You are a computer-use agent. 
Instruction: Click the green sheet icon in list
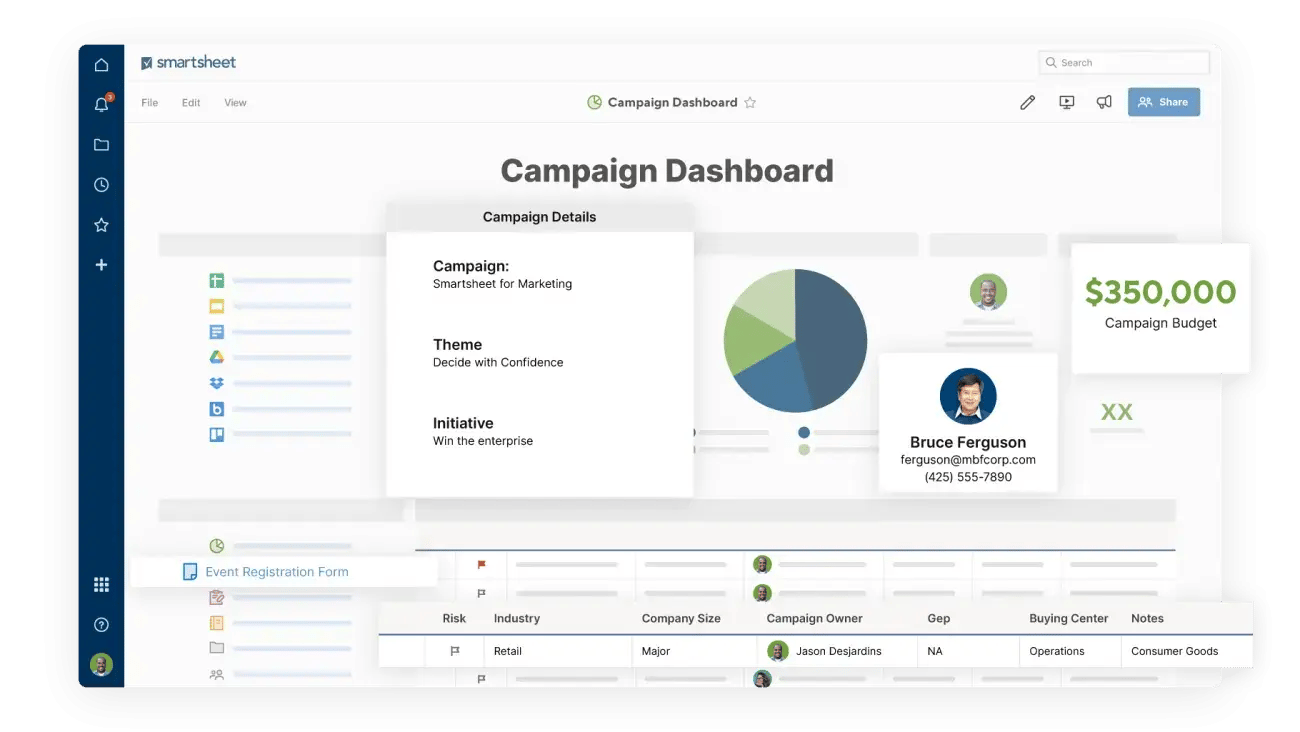click(216, 281)
